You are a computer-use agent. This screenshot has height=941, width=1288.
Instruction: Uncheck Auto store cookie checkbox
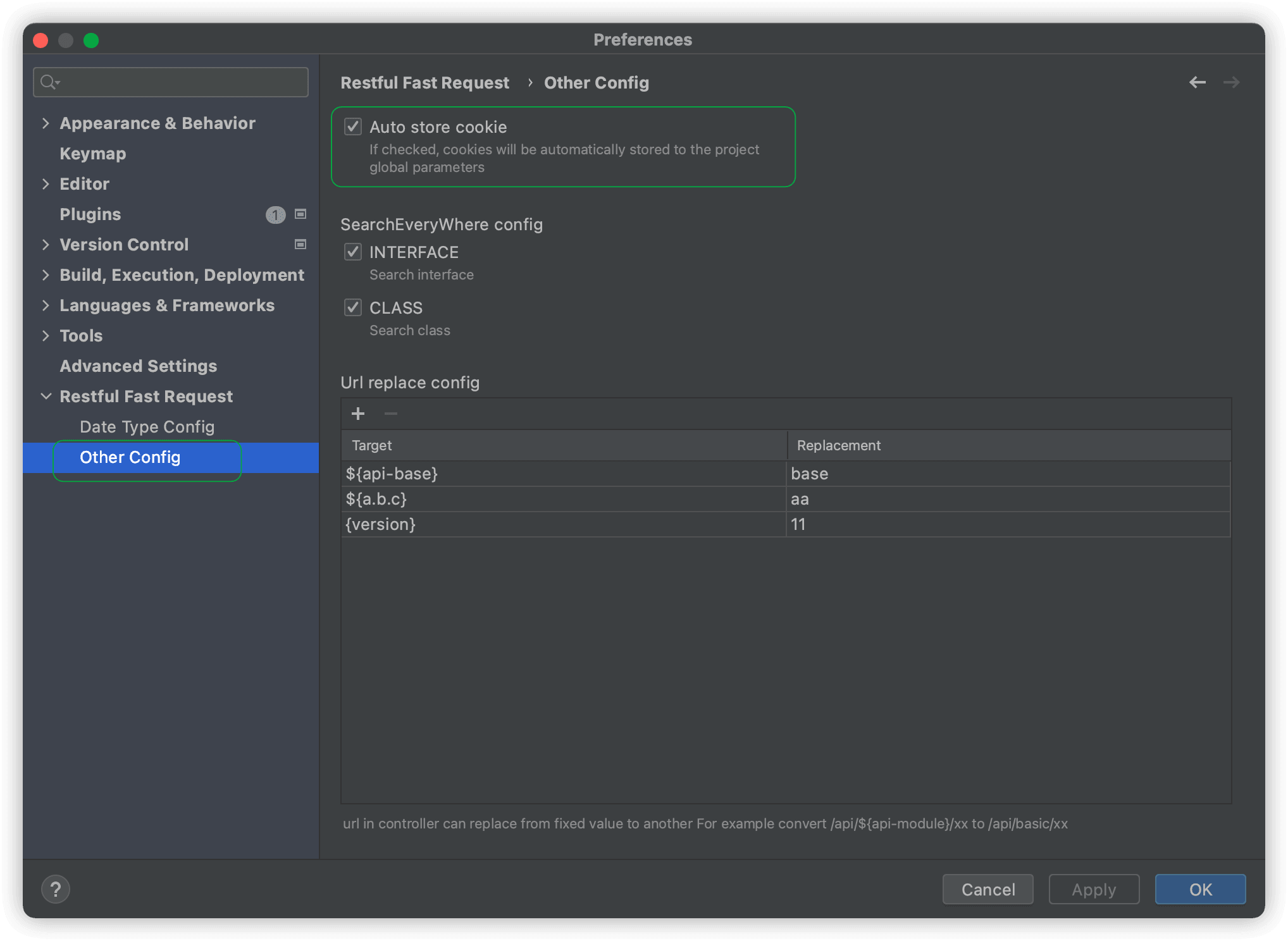(353, 126)
